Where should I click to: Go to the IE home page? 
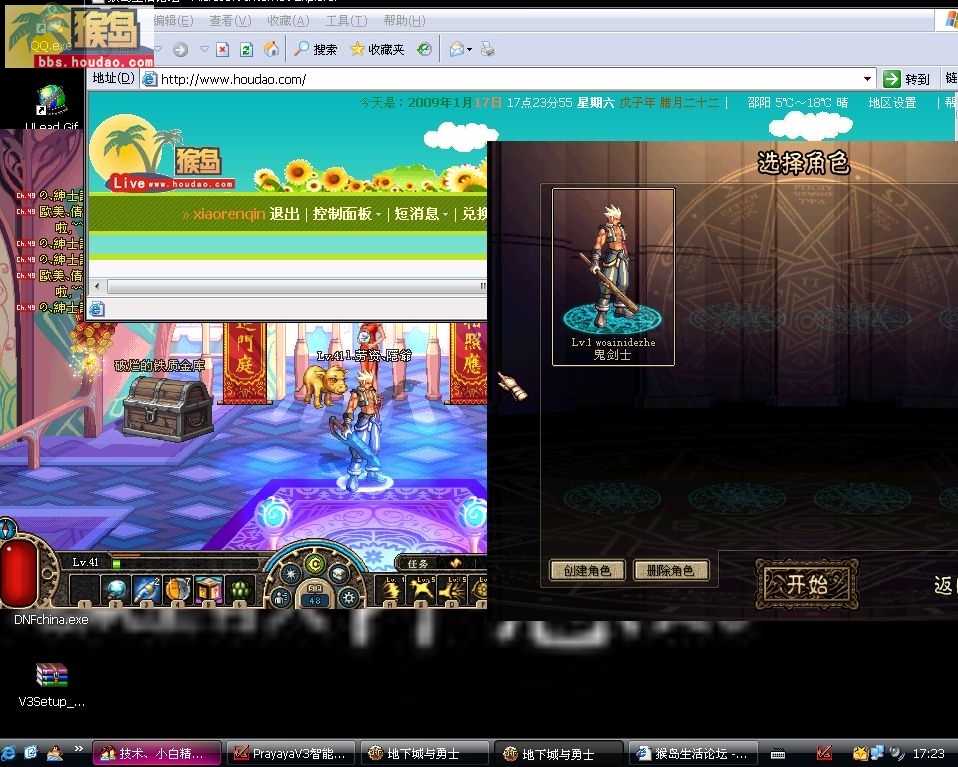(x=271, y=49)
